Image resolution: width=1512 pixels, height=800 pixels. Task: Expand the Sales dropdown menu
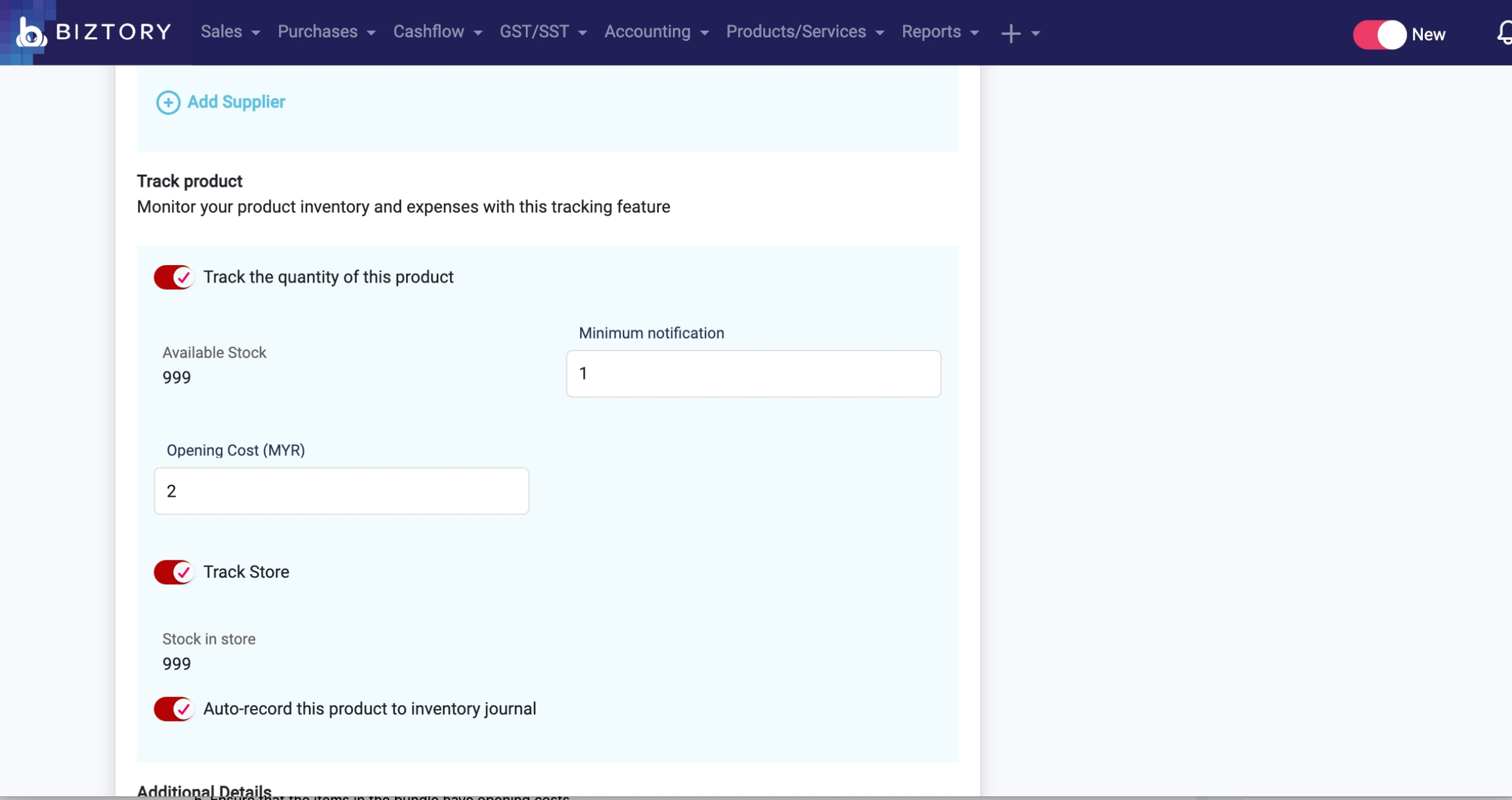pyautogui.click(x=230, y=32)
